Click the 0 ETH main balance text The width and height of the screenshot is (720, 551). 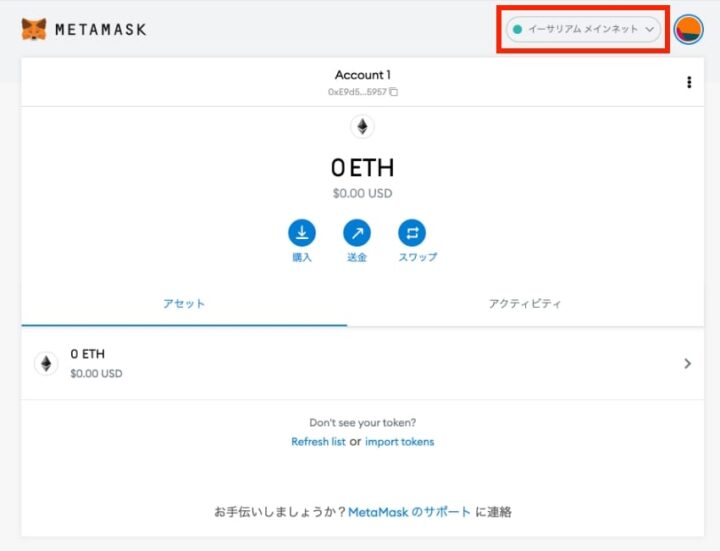pyautogui.click(x=361, y=169)
